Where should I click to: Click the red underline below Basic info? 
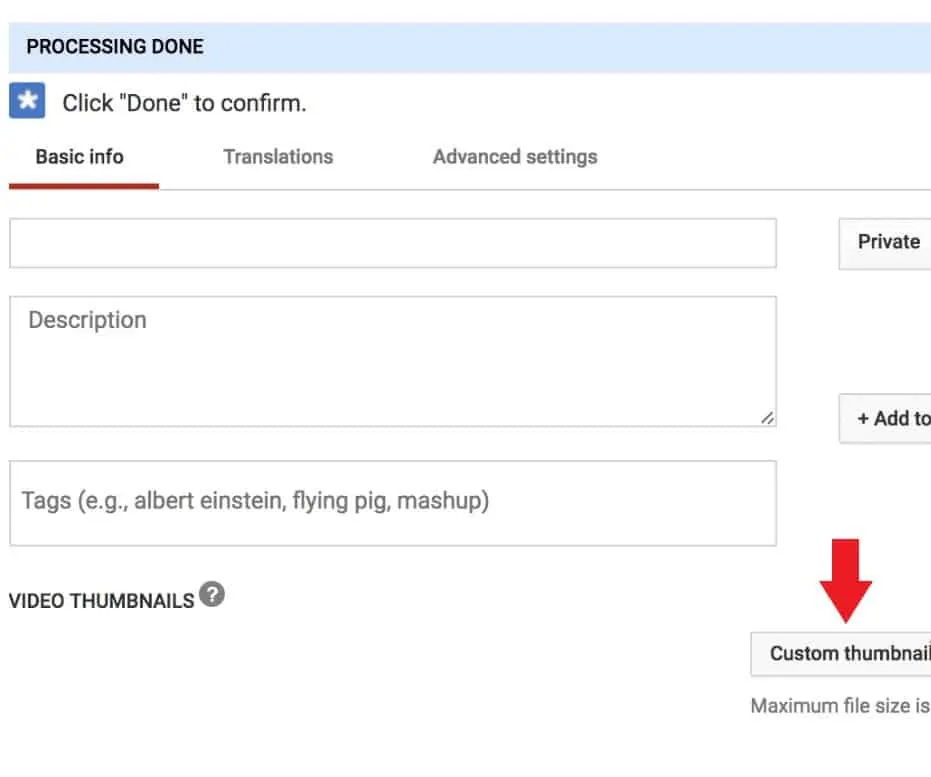pos(84,186)
